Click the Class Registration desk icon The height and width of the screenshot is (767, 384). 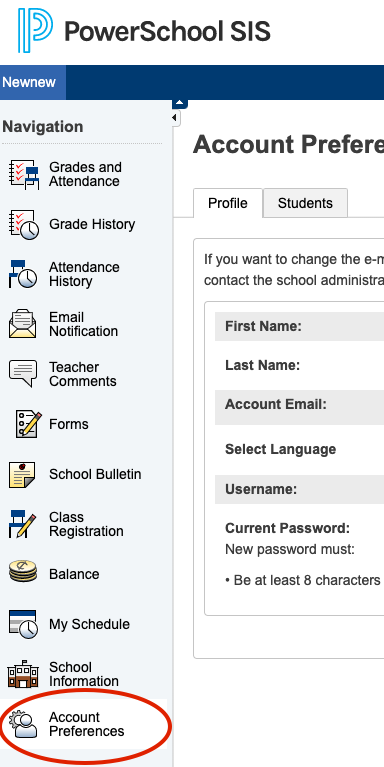(23, 524)
